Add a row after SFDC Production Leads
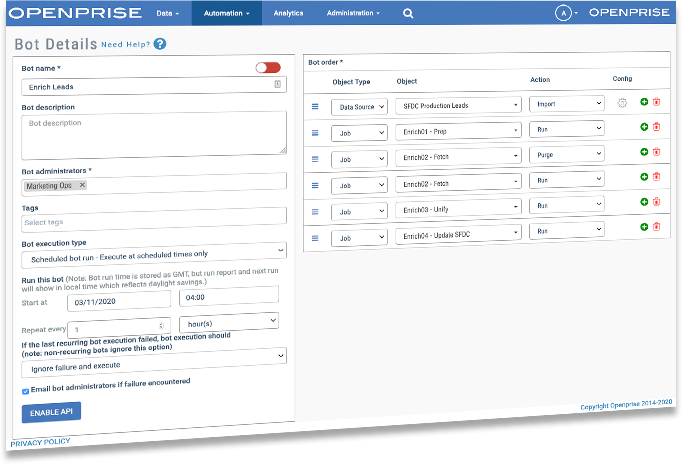Viewport: 682px width, 465px height. pos(644,102)
